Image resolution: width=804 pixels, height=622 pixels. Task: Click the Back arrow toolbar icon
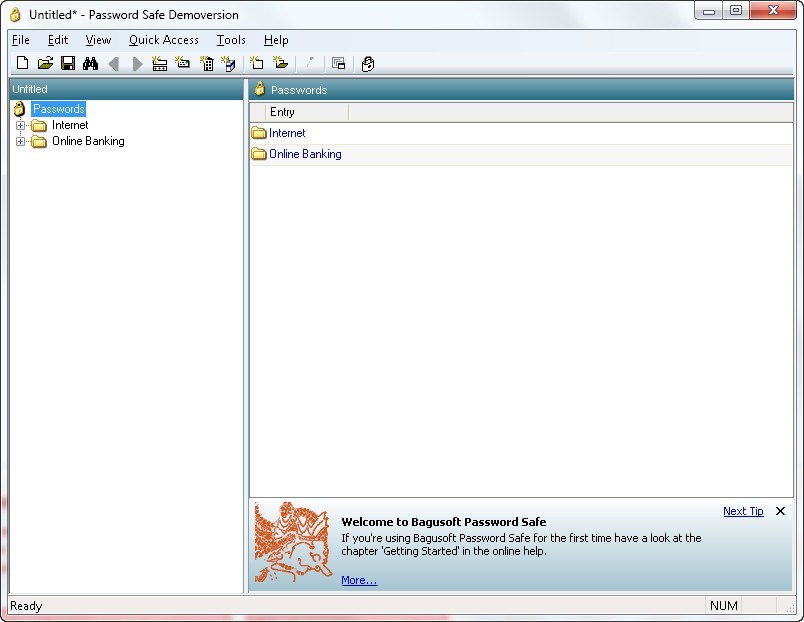(114, 64)
